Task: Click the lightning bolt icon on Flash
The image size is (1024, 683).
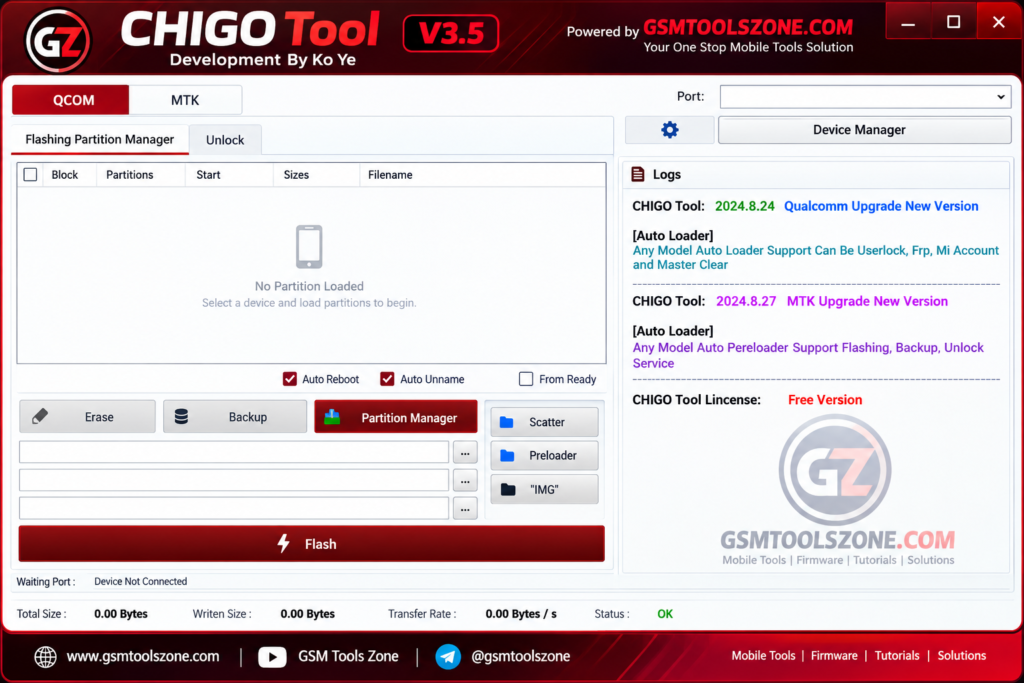Action: (x=283, y=543)
